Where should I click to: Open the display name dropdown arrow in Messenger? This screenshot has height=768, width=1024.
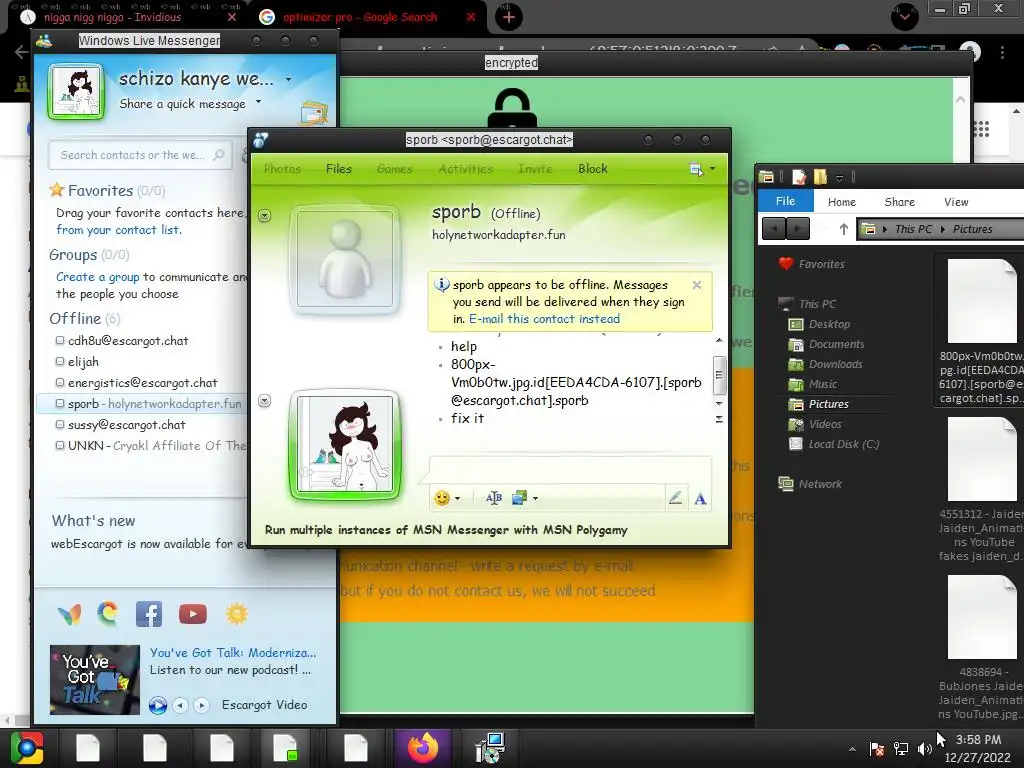tap(288, 80)
